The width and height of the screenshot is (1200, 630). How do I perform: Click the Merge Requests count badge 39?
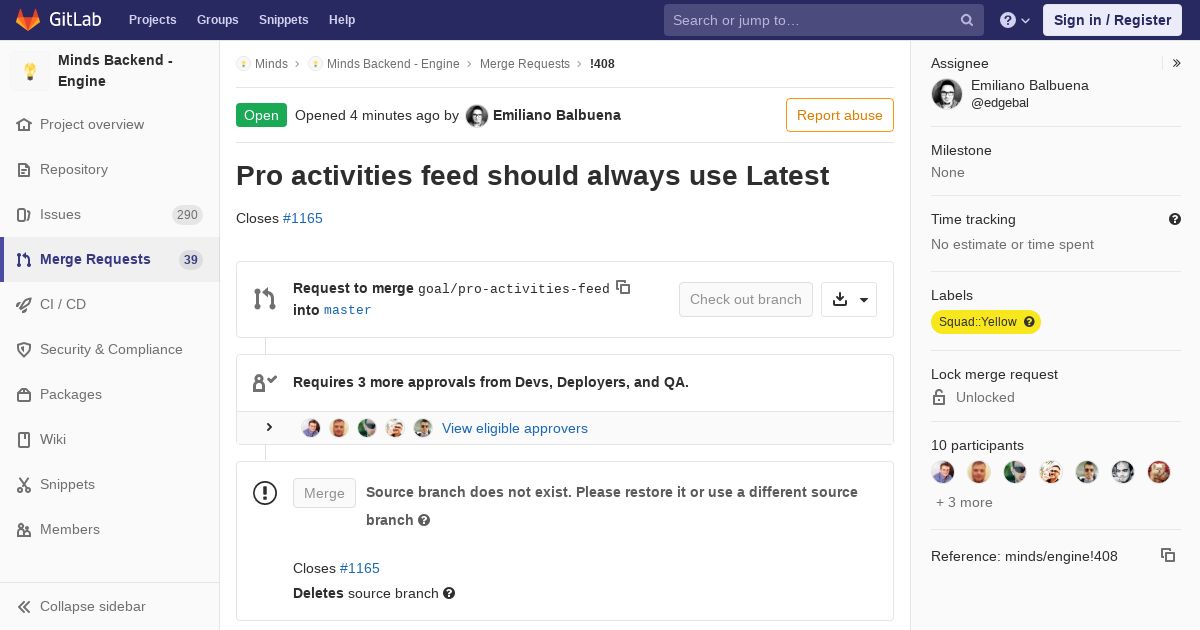click(x=190, y=260)
